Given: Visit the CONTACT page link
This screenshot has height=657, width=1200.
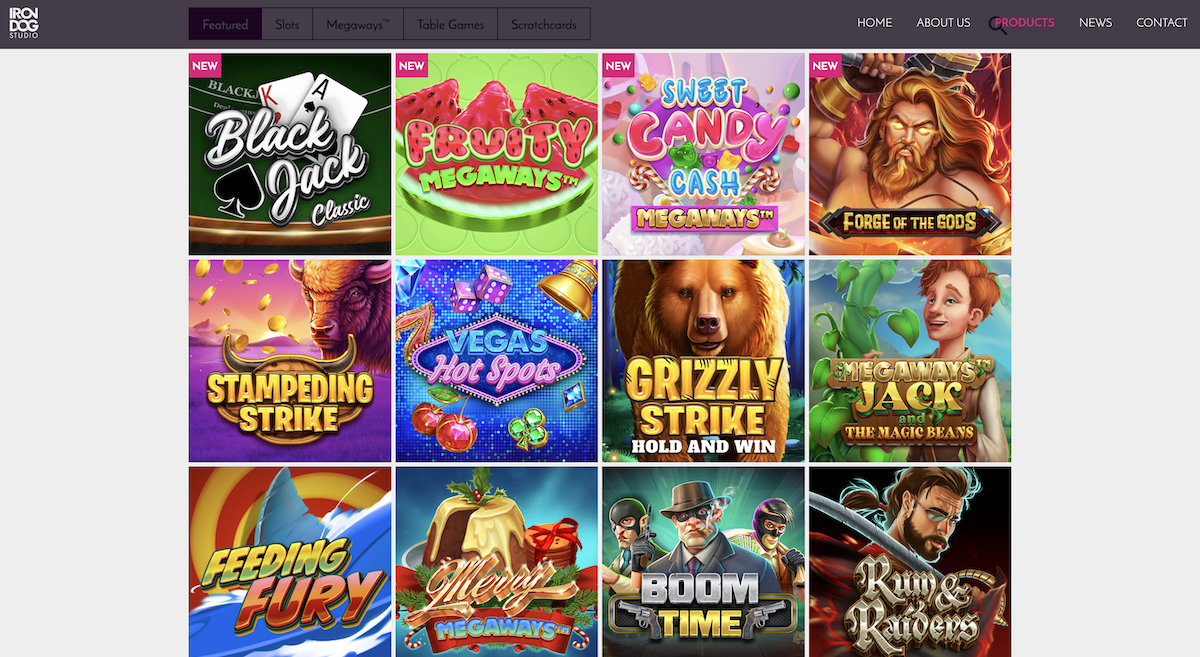Looking at the screenshot, I should (x=1162, y=23).
